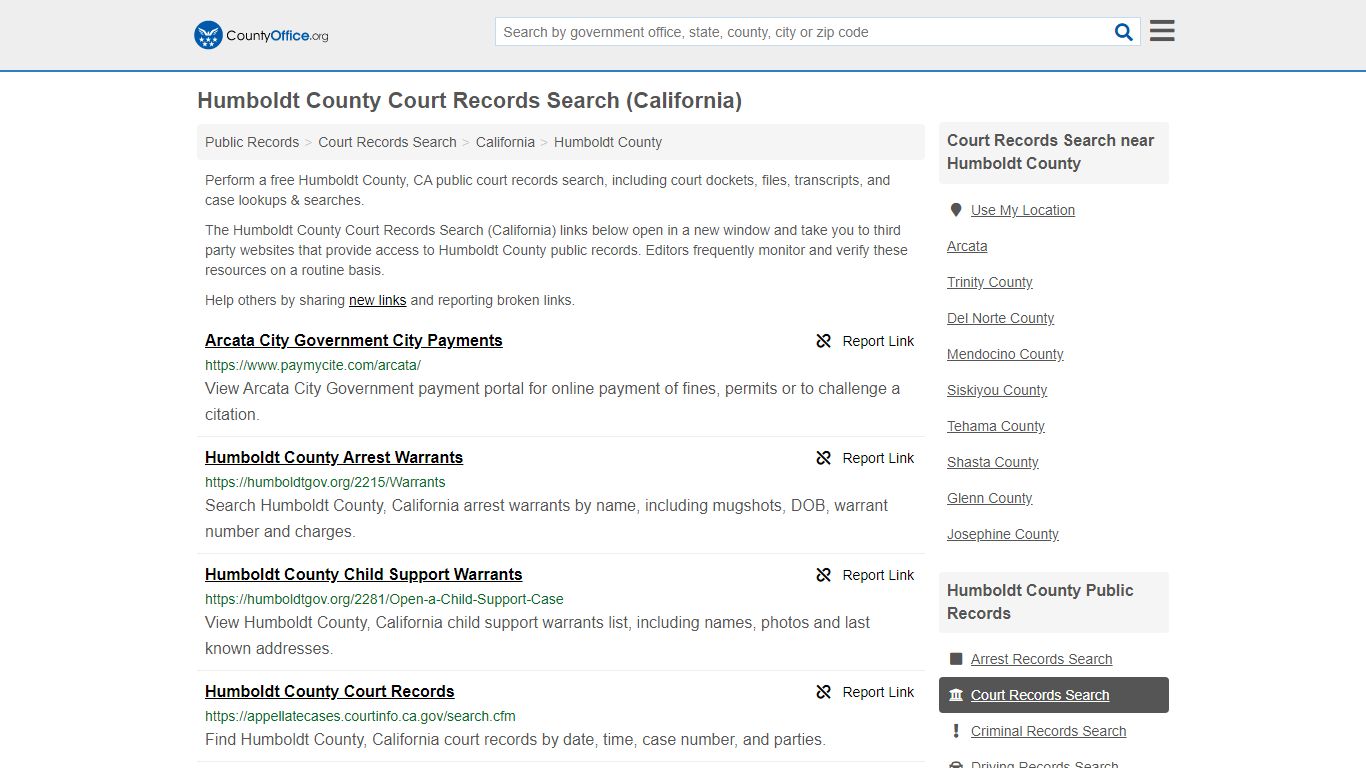Visit the appellatecases.courtinfo.ca.gov URL

tap(360, 716)
